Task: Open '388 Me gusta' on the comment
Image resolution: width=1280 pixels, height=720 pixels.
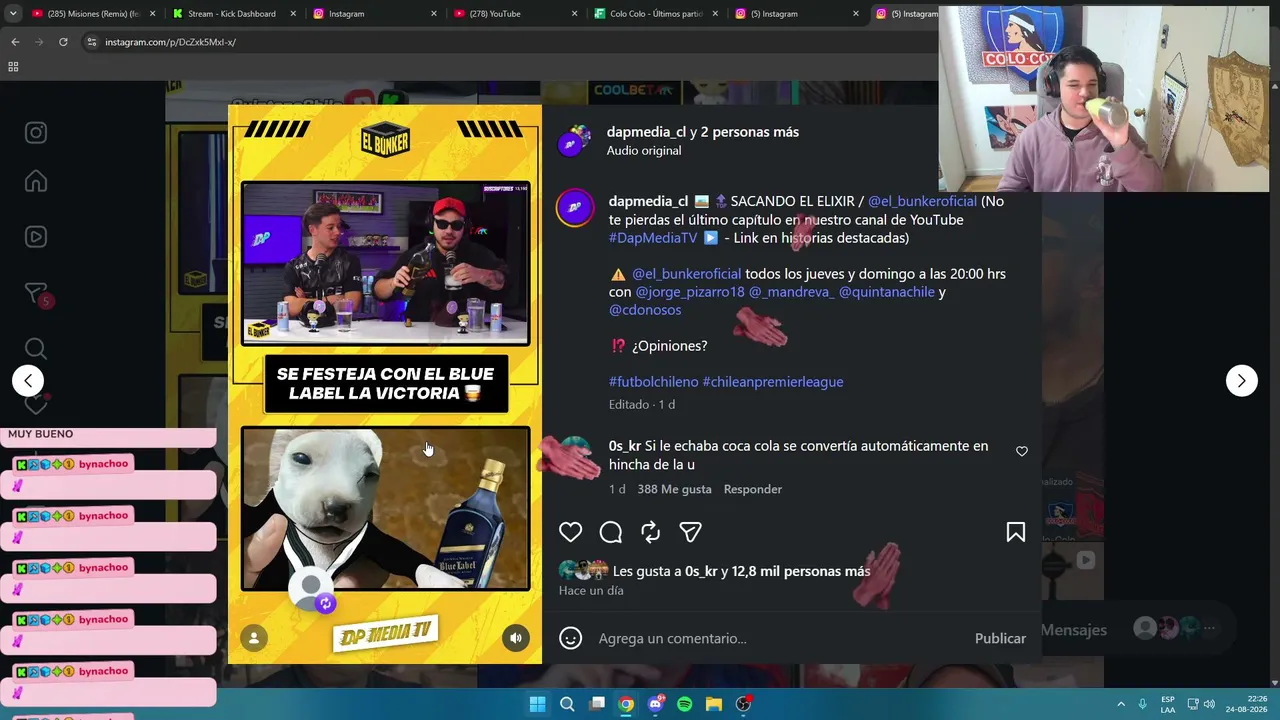Action: coord(674,489)
